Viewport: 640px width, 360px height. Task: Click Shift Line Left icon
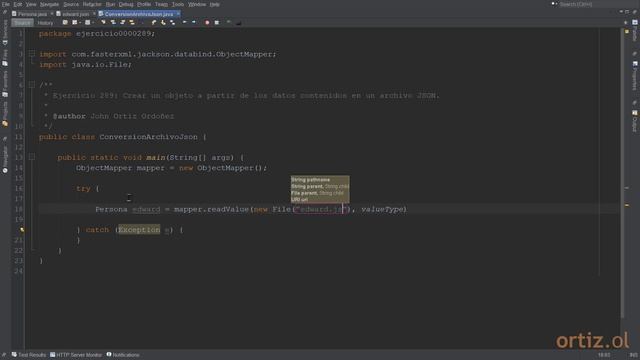click(x=184, y=22)
